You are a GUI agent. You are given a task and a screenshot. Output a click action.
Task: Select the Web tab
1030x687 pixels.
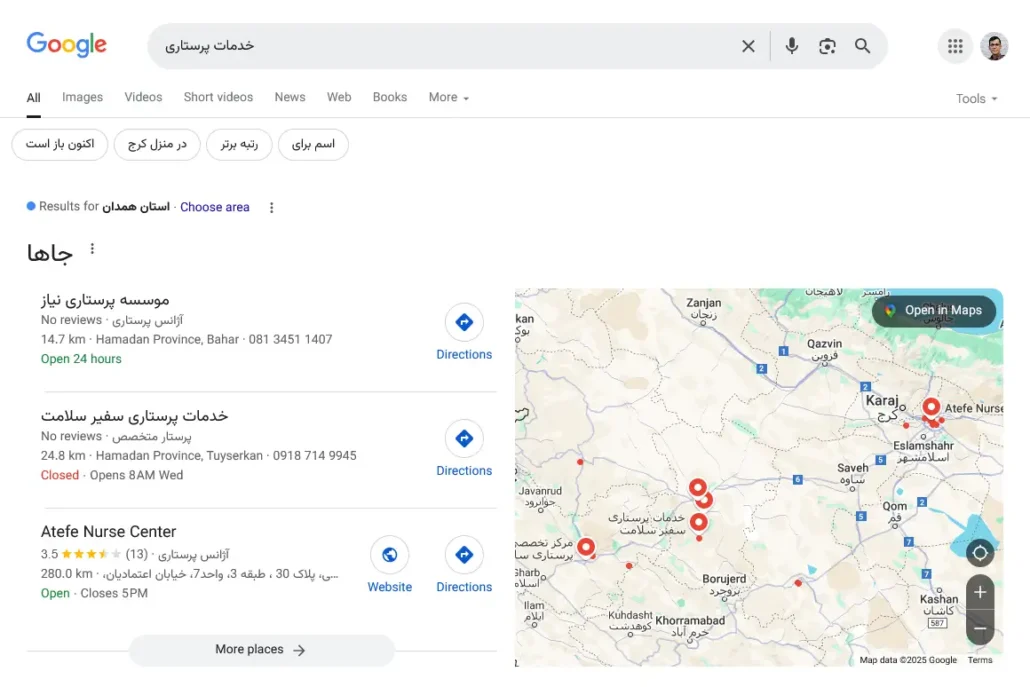pyautogui.click(x=339, y=97)
